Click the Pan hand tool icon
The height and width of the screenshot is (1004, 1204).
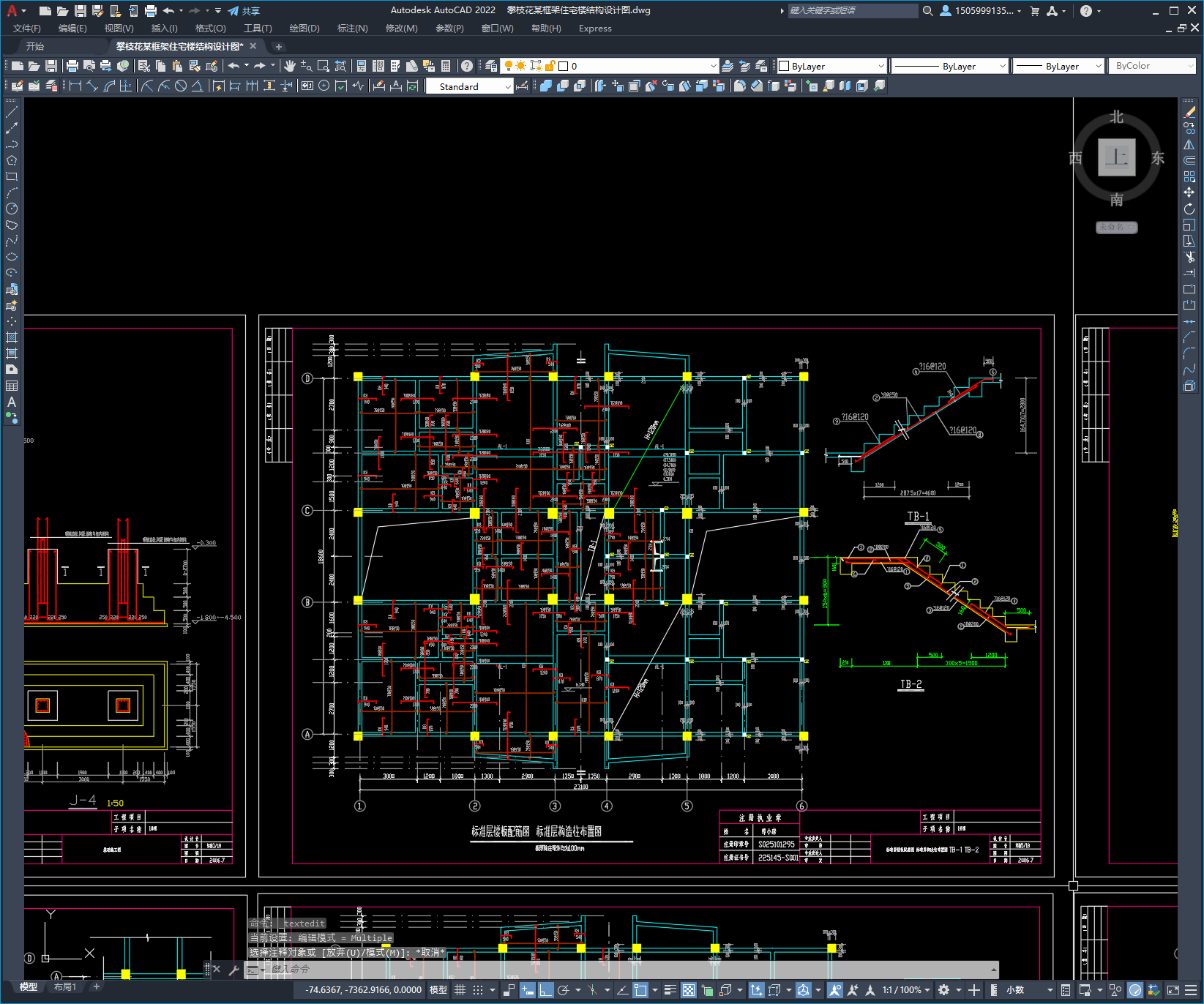point(290,66)
